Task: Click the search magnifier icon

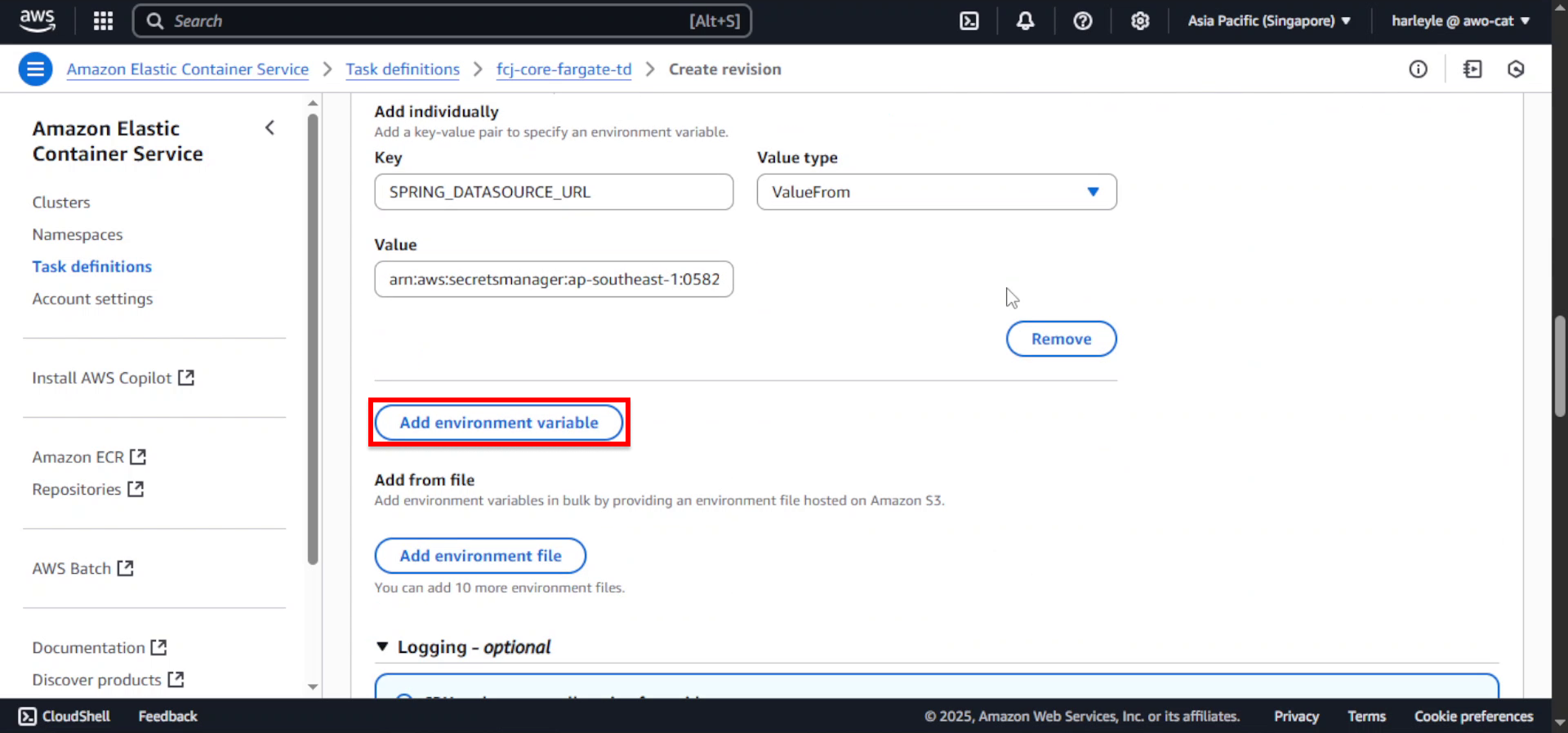Action: point(155,21)
